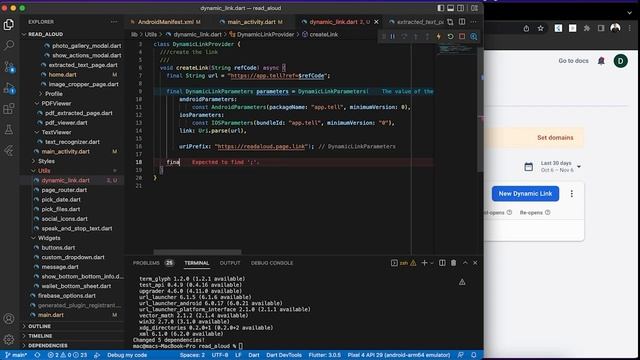640x360 pixels.
Task: Open Go to docs link in browser
Action: (573, 61)
